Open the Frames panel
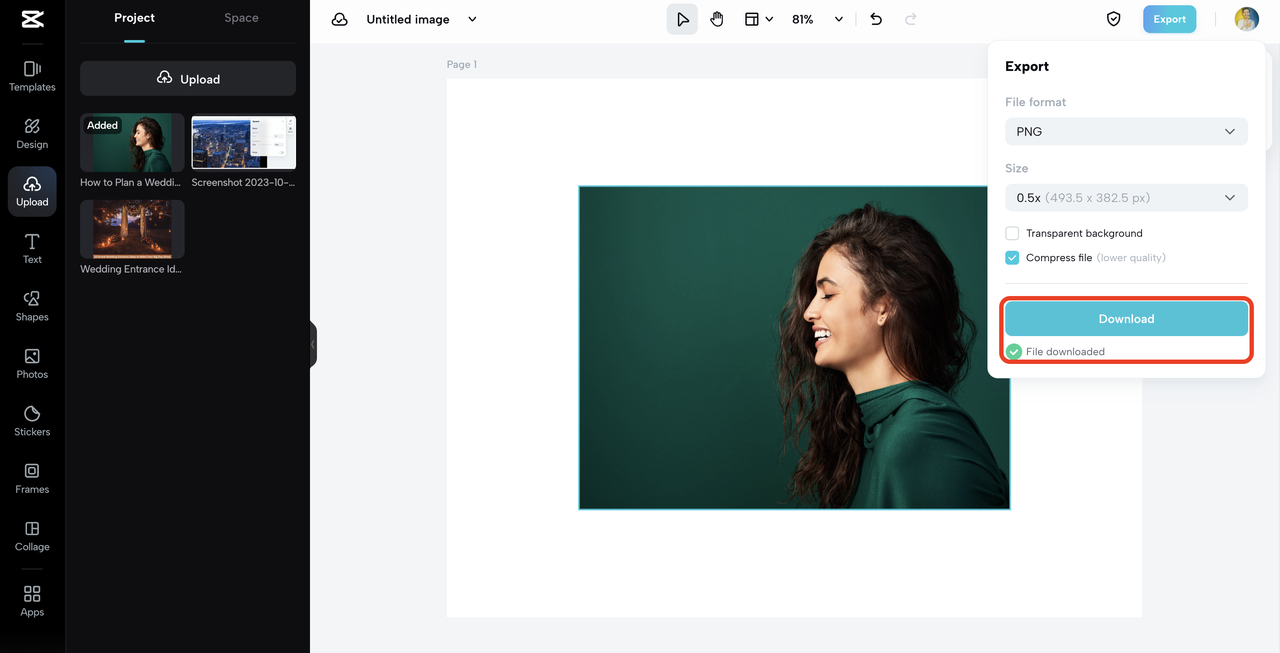 point(32,478)
